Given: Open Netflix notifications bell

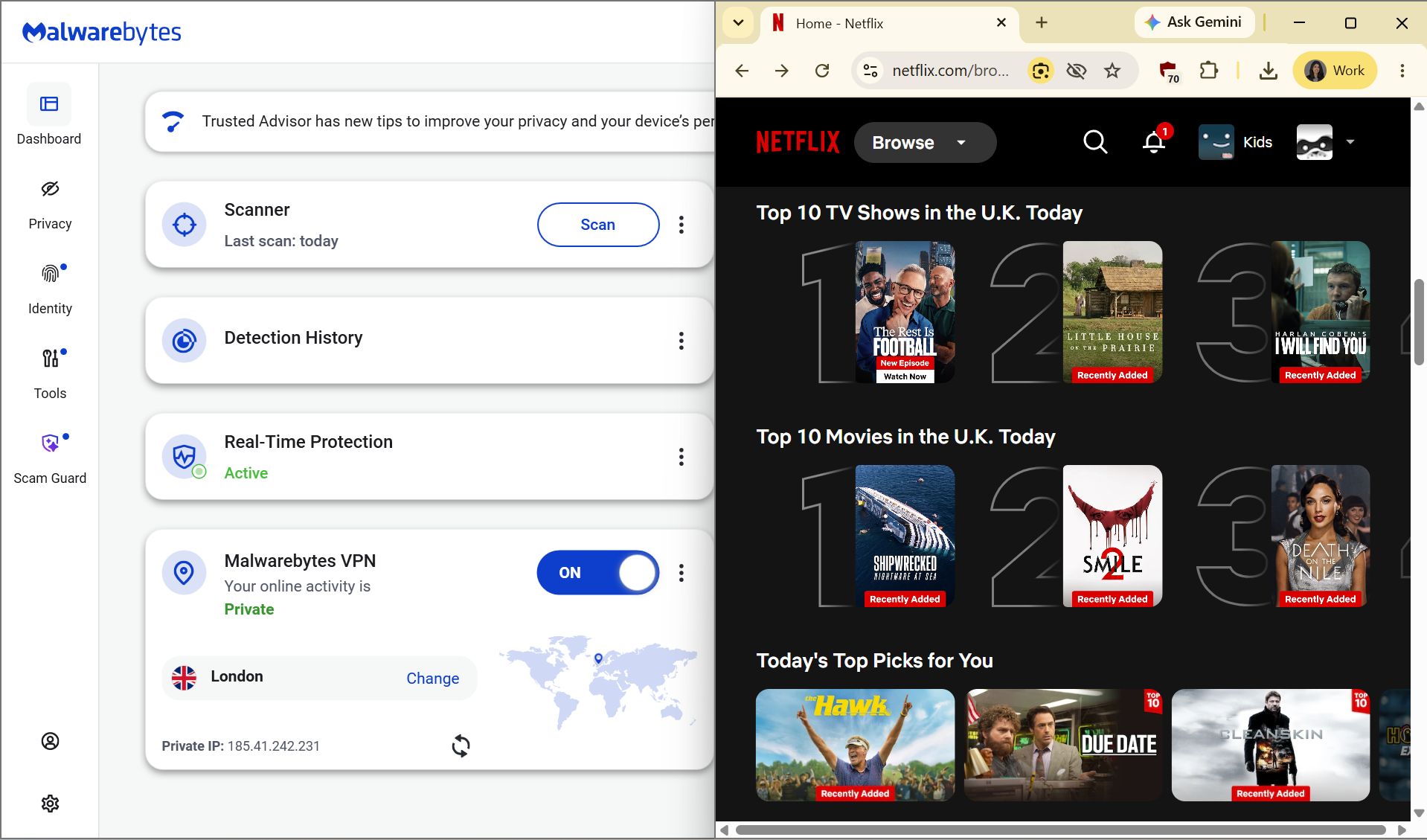Looking at the screenshot, I should point(1155,141).
